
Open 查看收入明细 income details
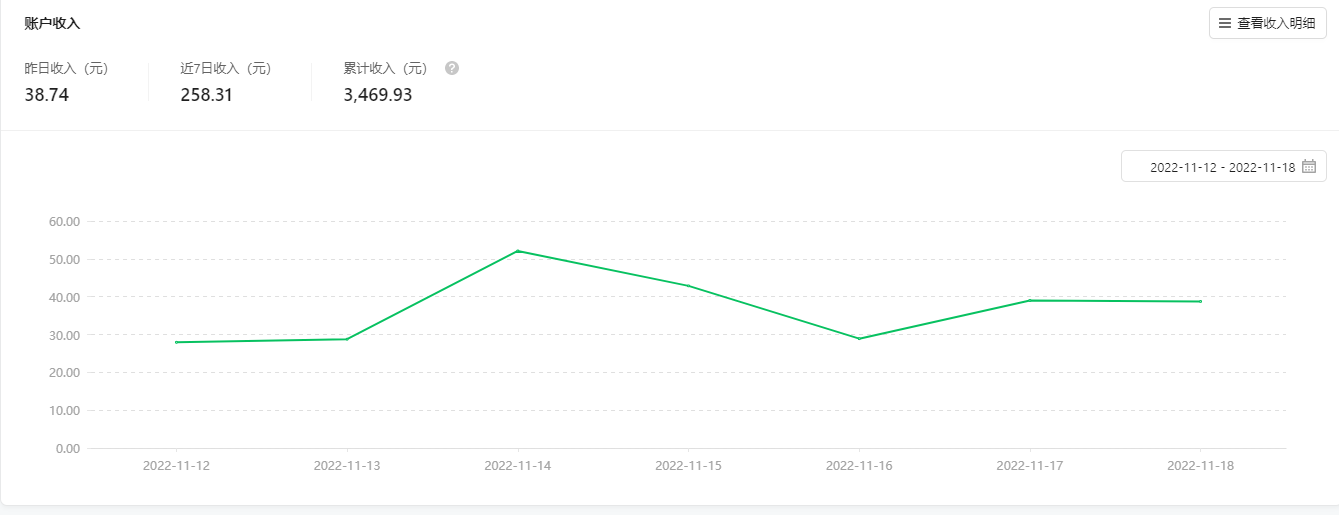coord(1268,23)
